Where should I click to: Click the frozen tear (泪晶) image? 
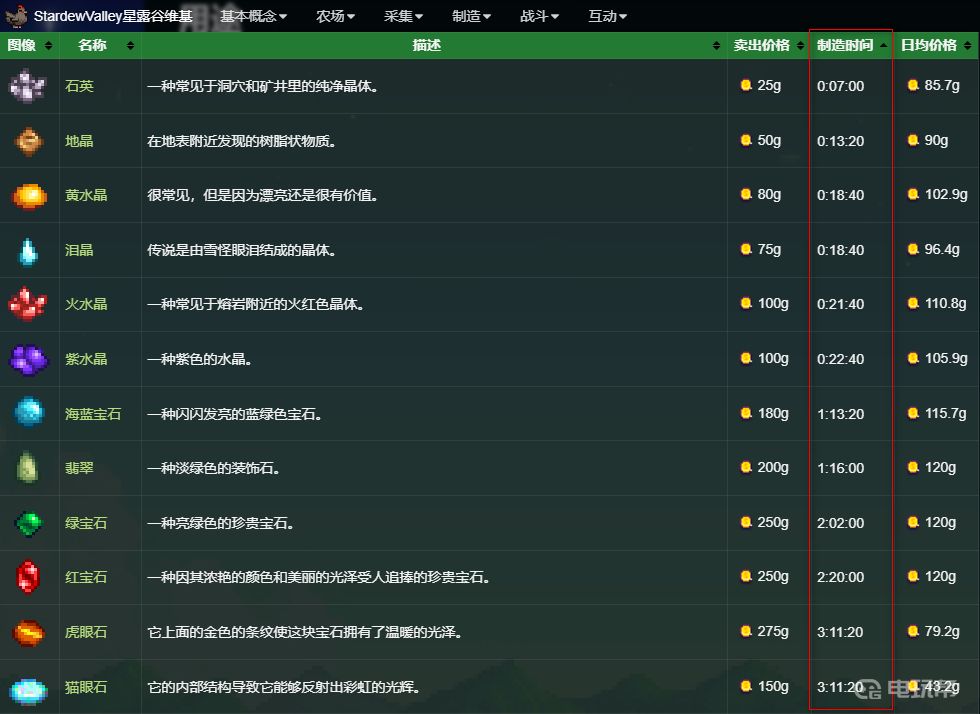point(28,251)
